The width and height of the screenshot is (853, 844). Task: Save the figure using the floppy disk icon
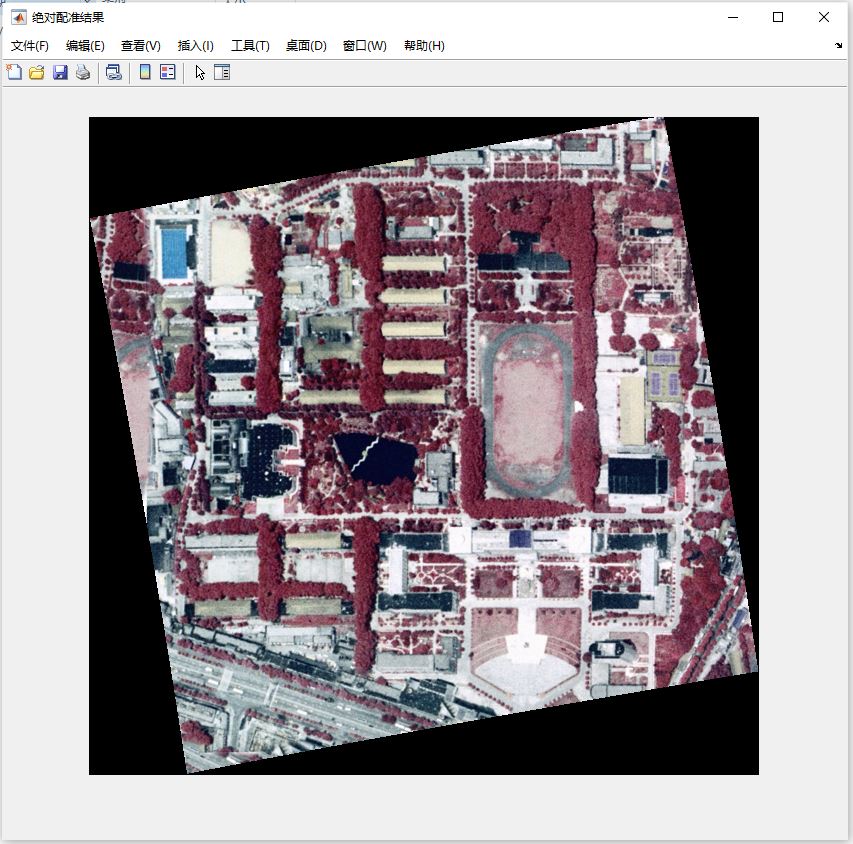pos(60,72)
